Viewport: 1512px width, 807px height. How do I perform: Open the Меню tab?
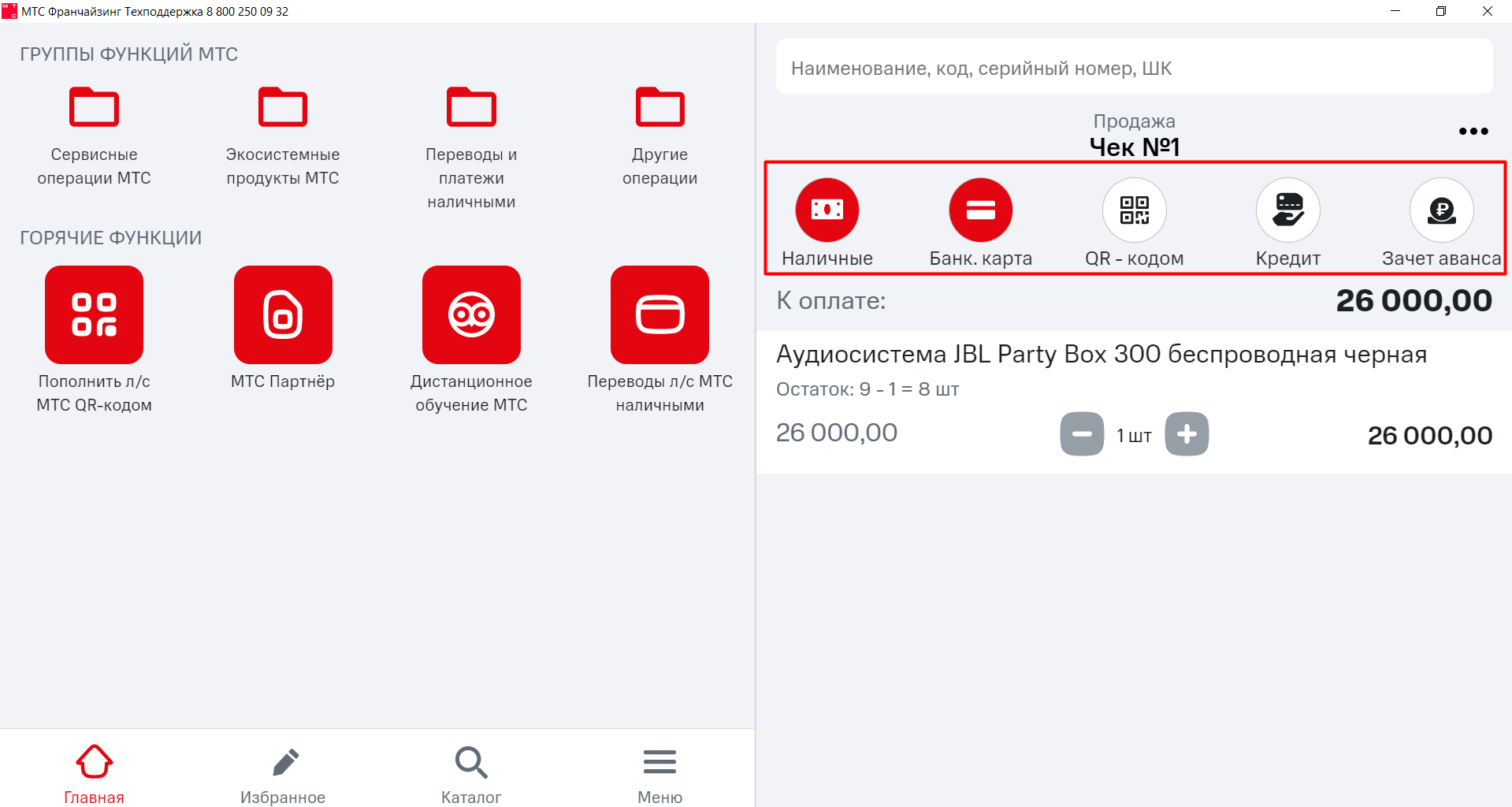coord(660,775)
